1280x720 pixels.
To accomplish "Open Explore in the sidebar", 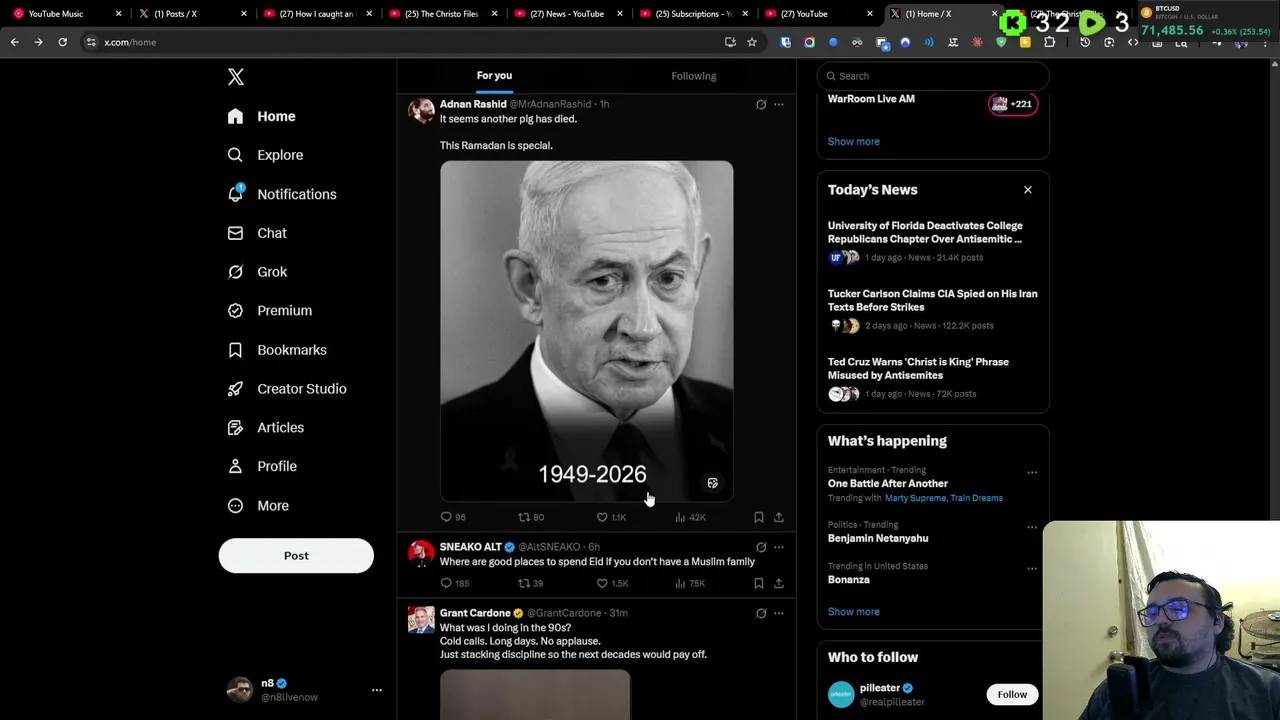I will click(265, 155).
